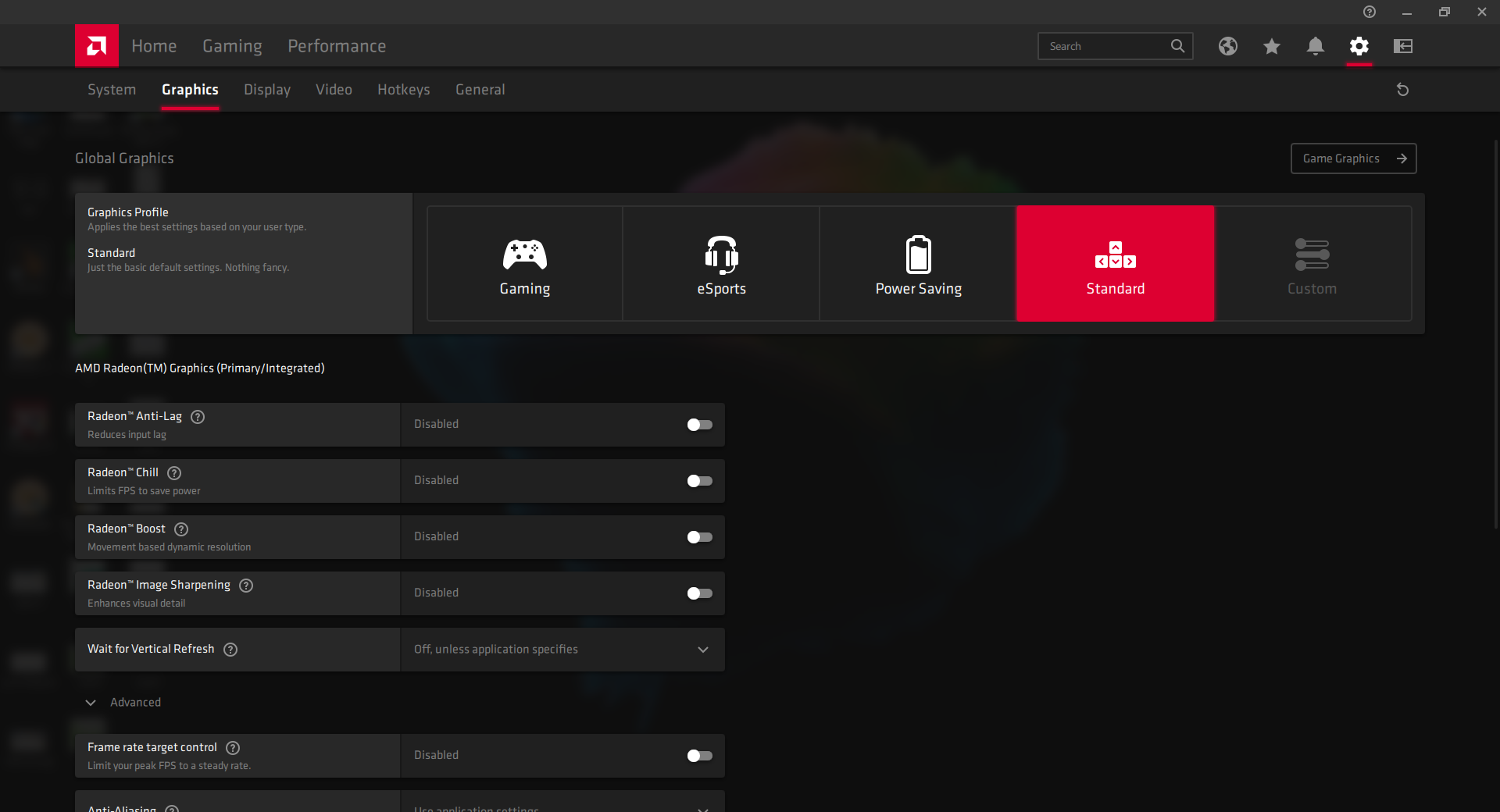Open help for Radeon Chill
Image resolution: width=1500 pixels, height=812 pixels.
click(x=174, y=473)
